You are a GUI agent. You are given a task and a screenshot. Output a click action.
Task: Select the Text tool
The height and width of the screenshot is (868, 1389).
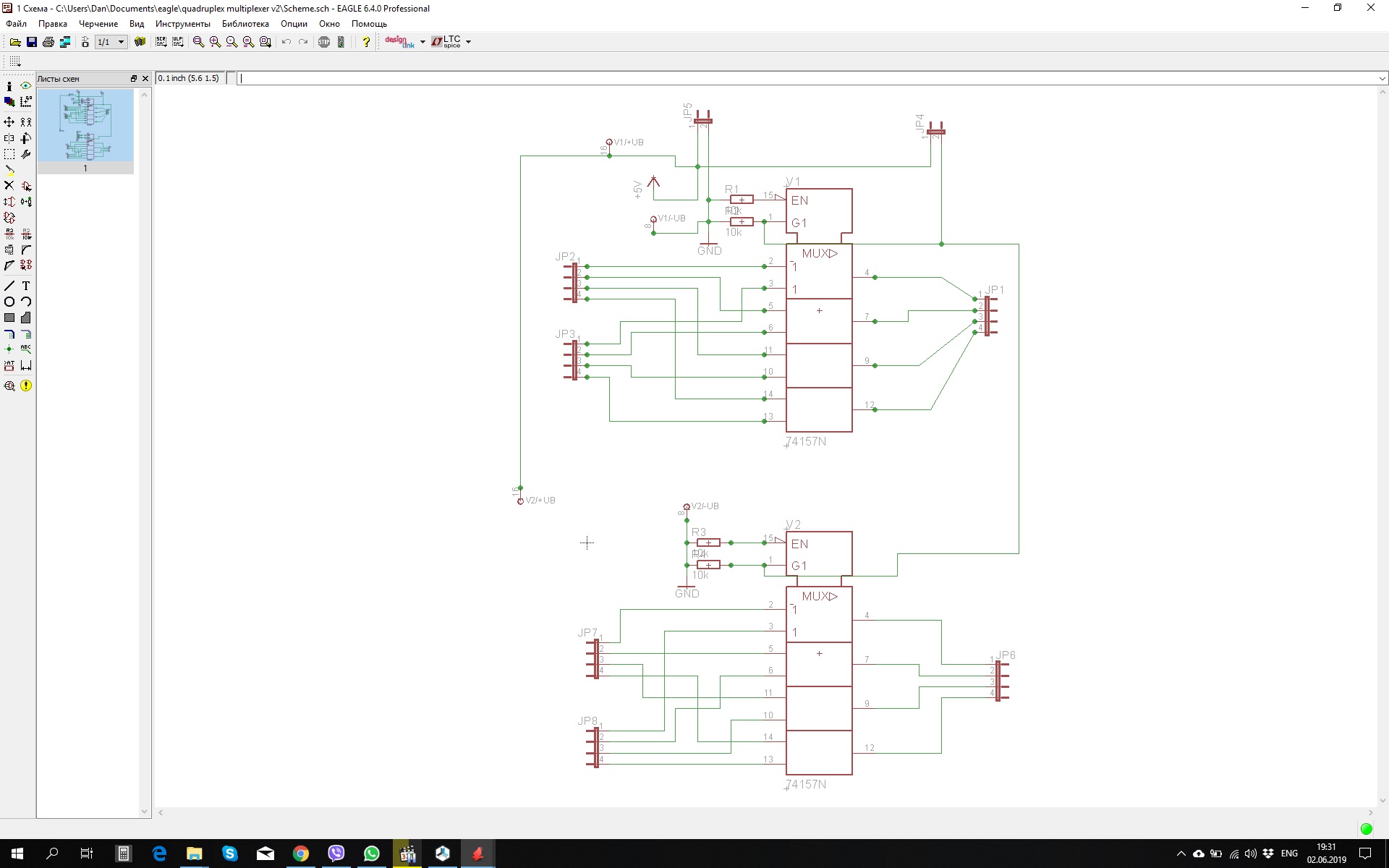pyautogui.click(x=26, y=286)
